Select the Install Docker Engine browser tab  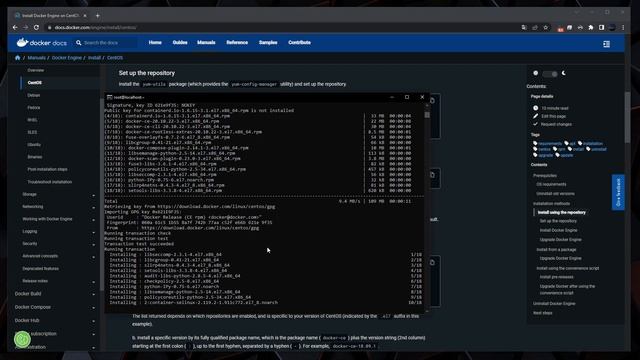(50, 16)
